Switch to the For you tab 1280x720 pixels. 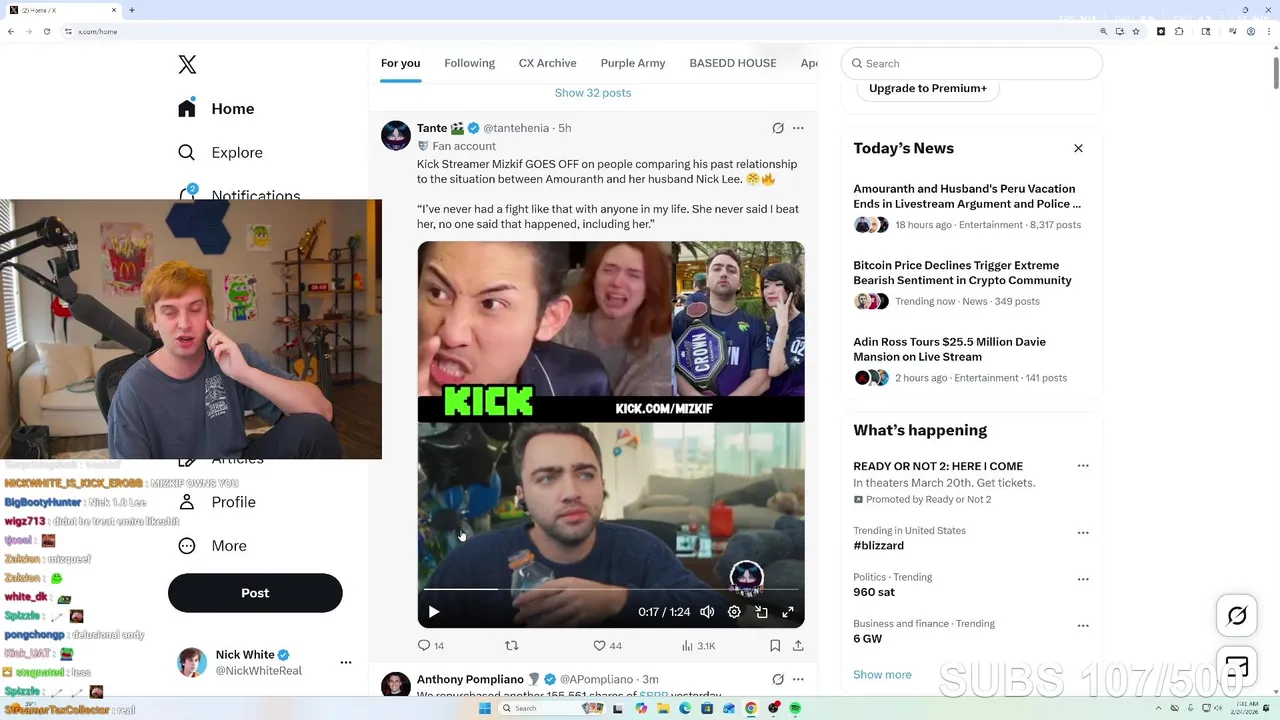pos(400,63)
